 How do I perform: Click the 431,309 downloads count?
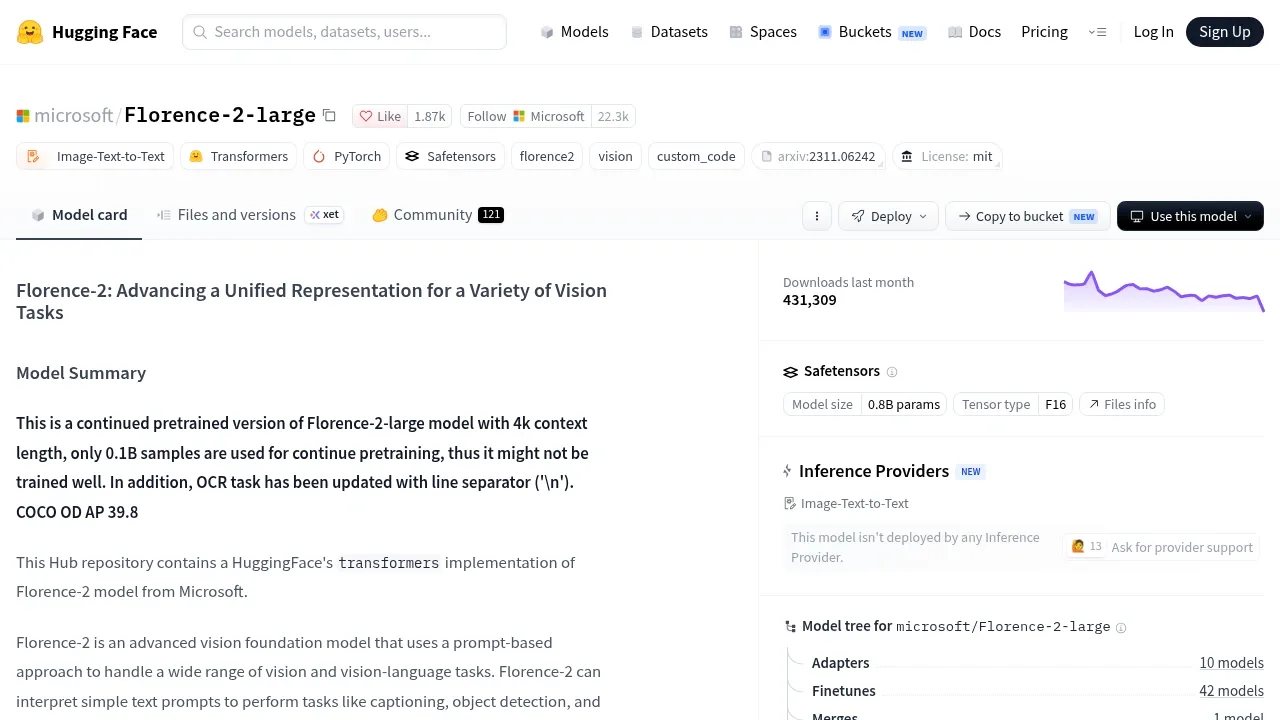point(810,300)
